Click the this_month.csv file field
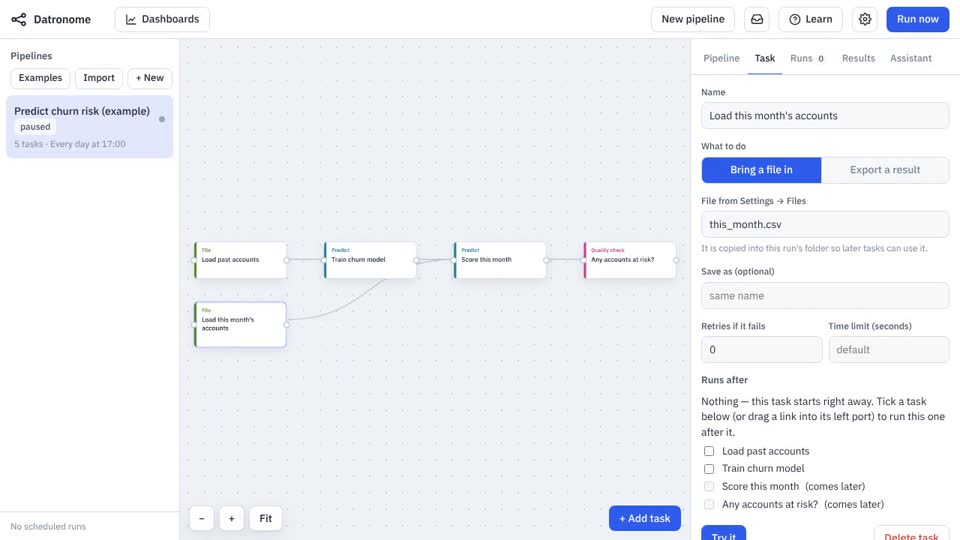This screenshot has width=960, height=540. pos(825,224)
